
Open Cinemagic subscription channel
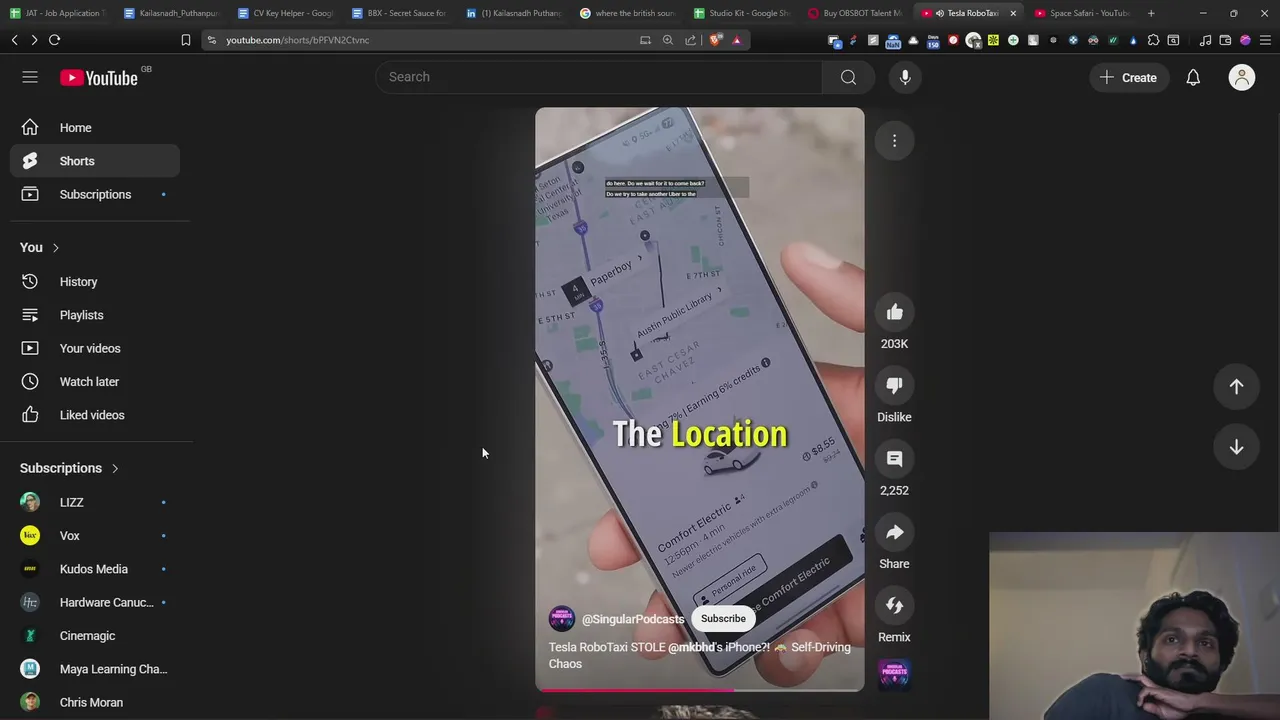coord(95,636)
